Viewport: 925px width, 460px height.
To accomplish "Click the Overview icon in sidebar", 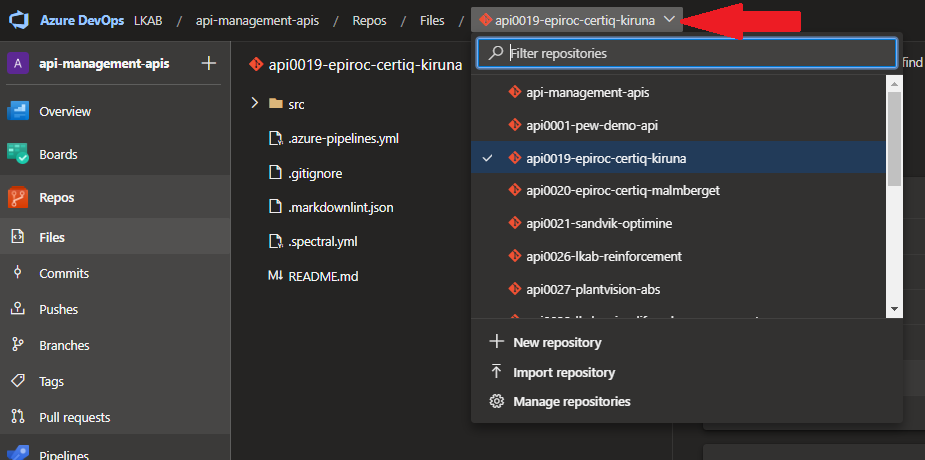I will tap(18, 111).
